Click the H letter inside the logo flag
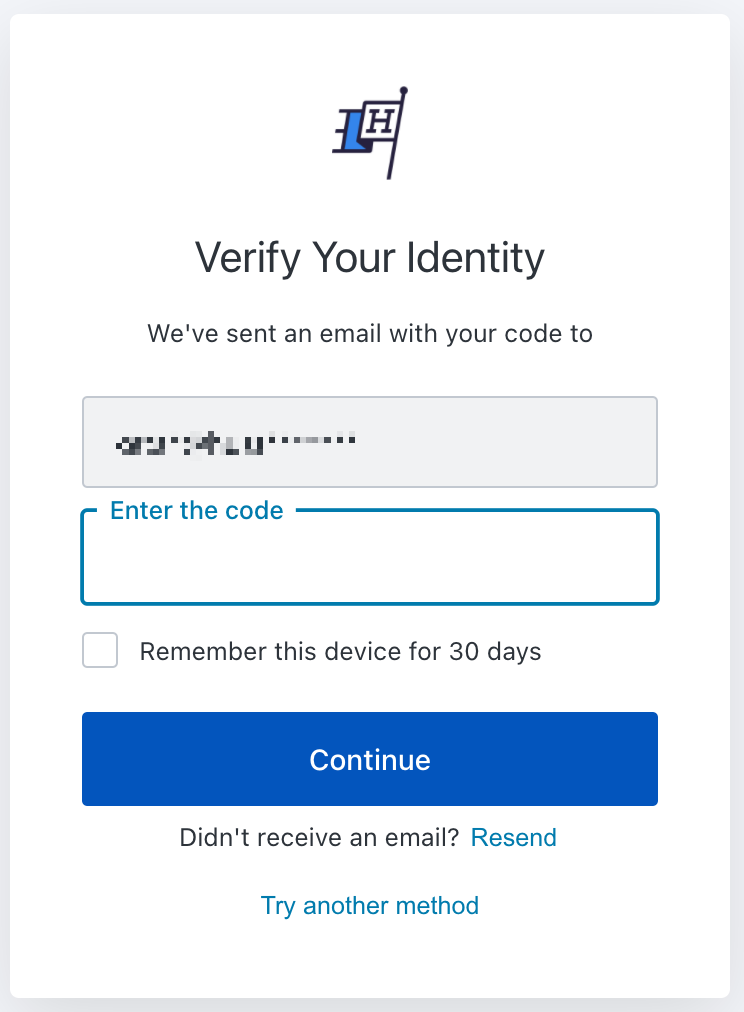Image resolution: width=744 pixels, height=1012 pixels. click(381, 120)
